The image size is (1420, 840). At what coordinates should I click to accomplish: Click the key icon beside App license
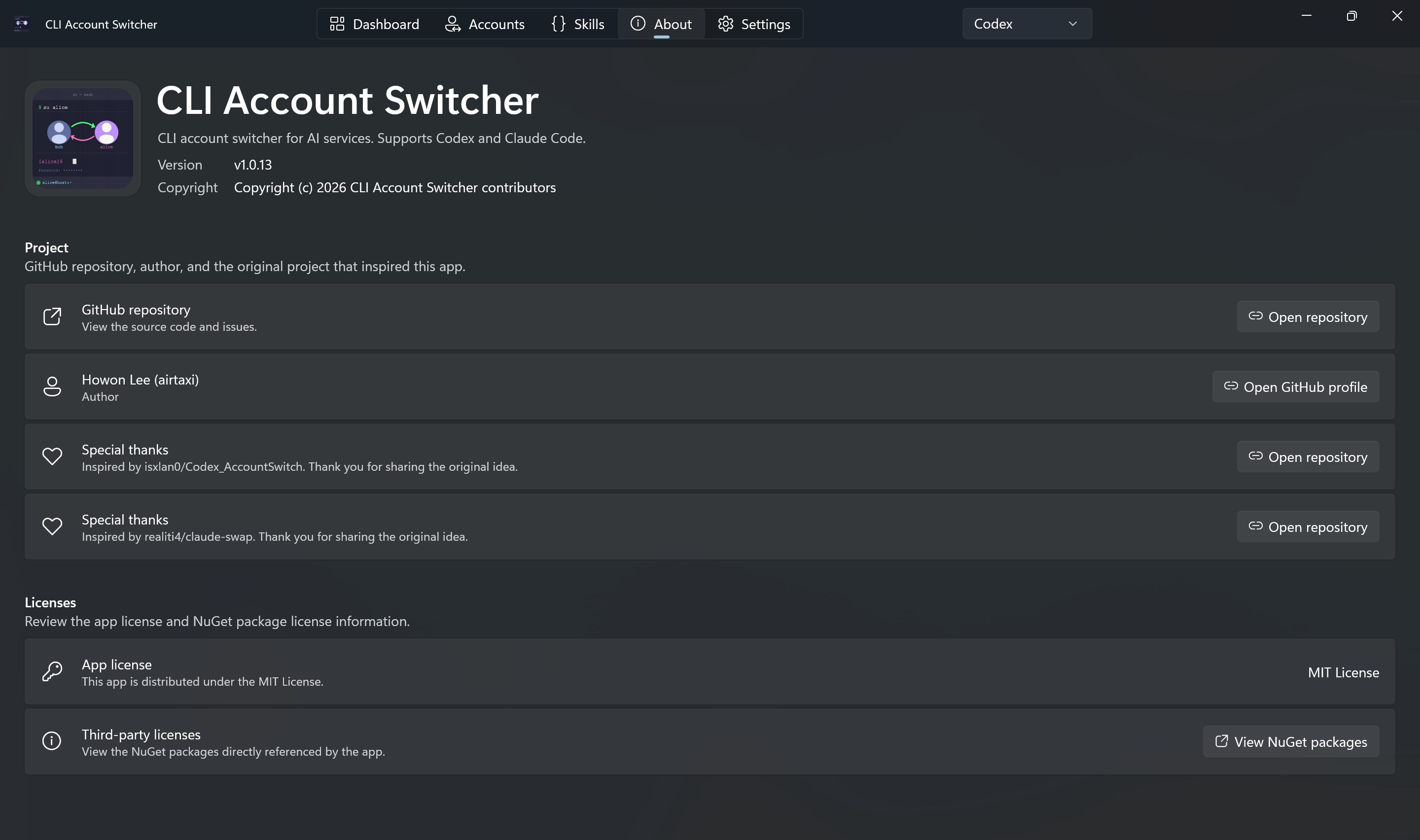(x=52, y=671)
